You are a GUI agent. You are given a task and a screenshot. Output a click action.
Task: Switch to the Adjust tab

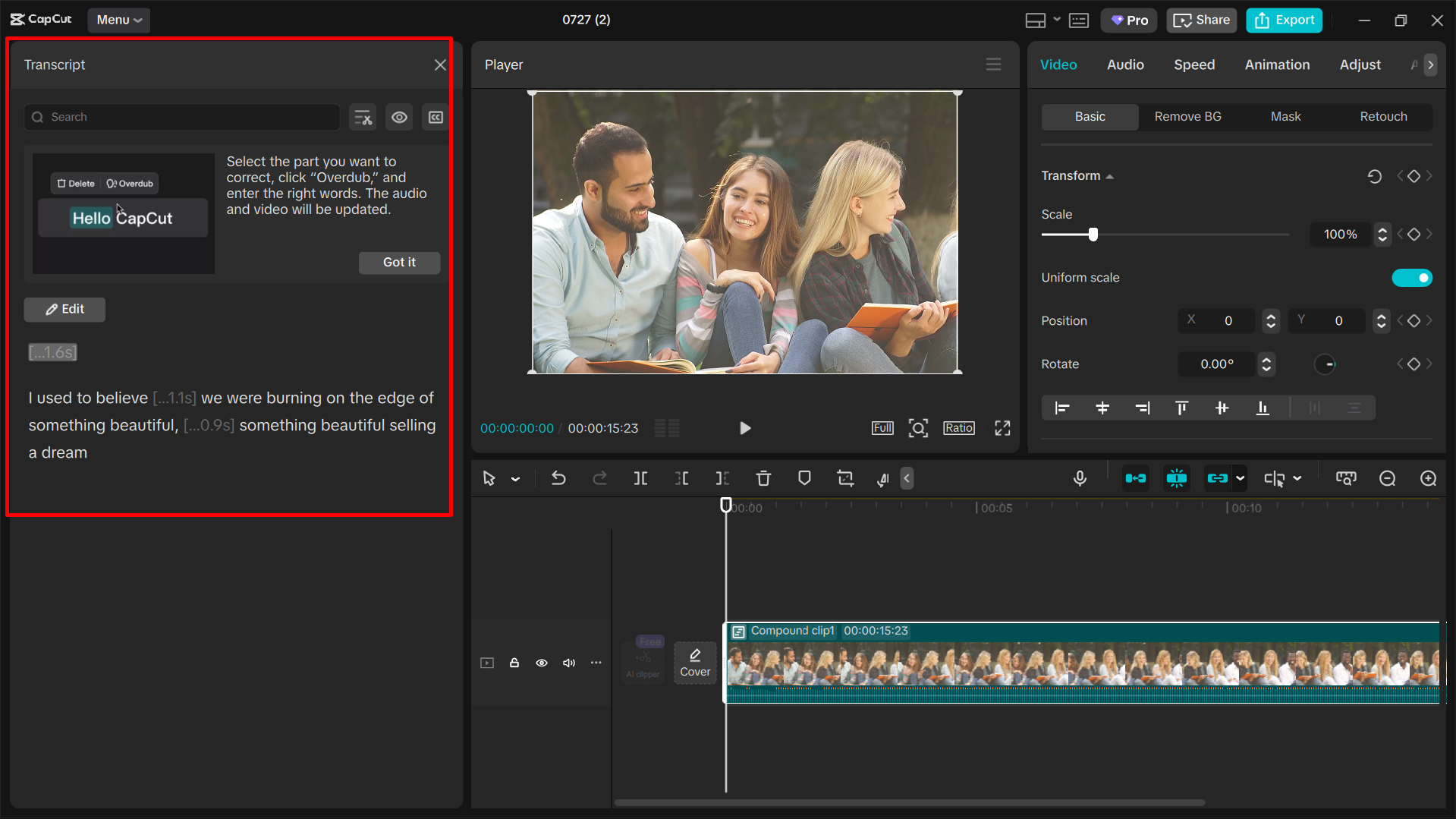(x=1360, y=65)
